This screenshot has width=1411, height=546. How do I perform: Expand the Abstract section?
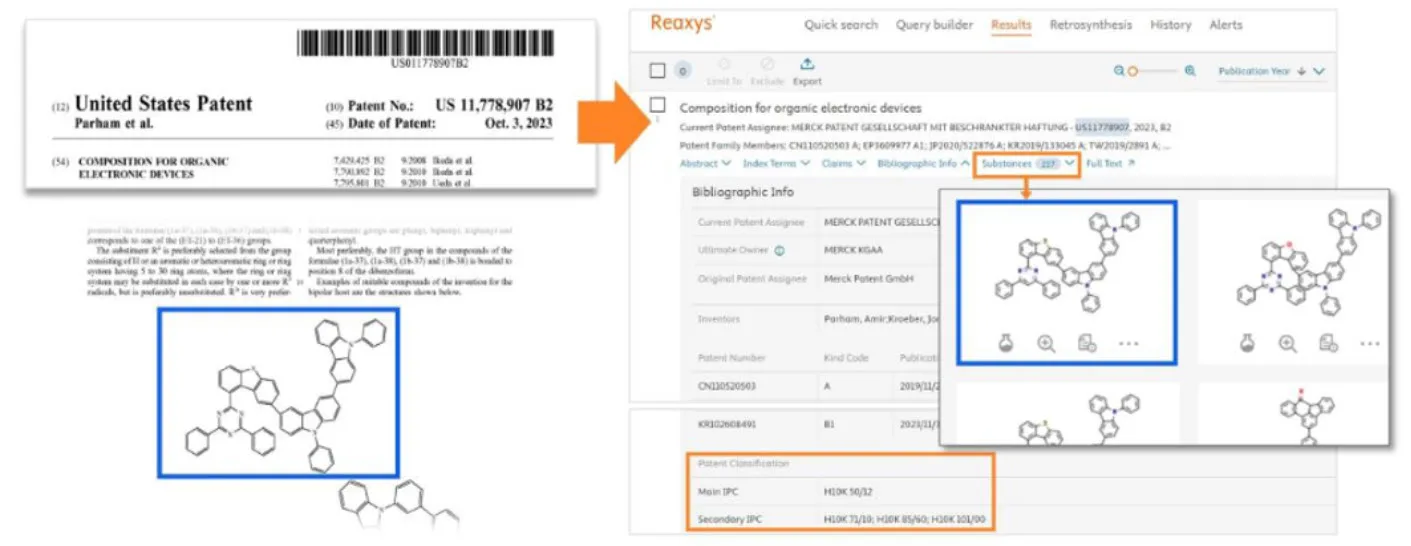pyautogui.click(x=705, y=163)
